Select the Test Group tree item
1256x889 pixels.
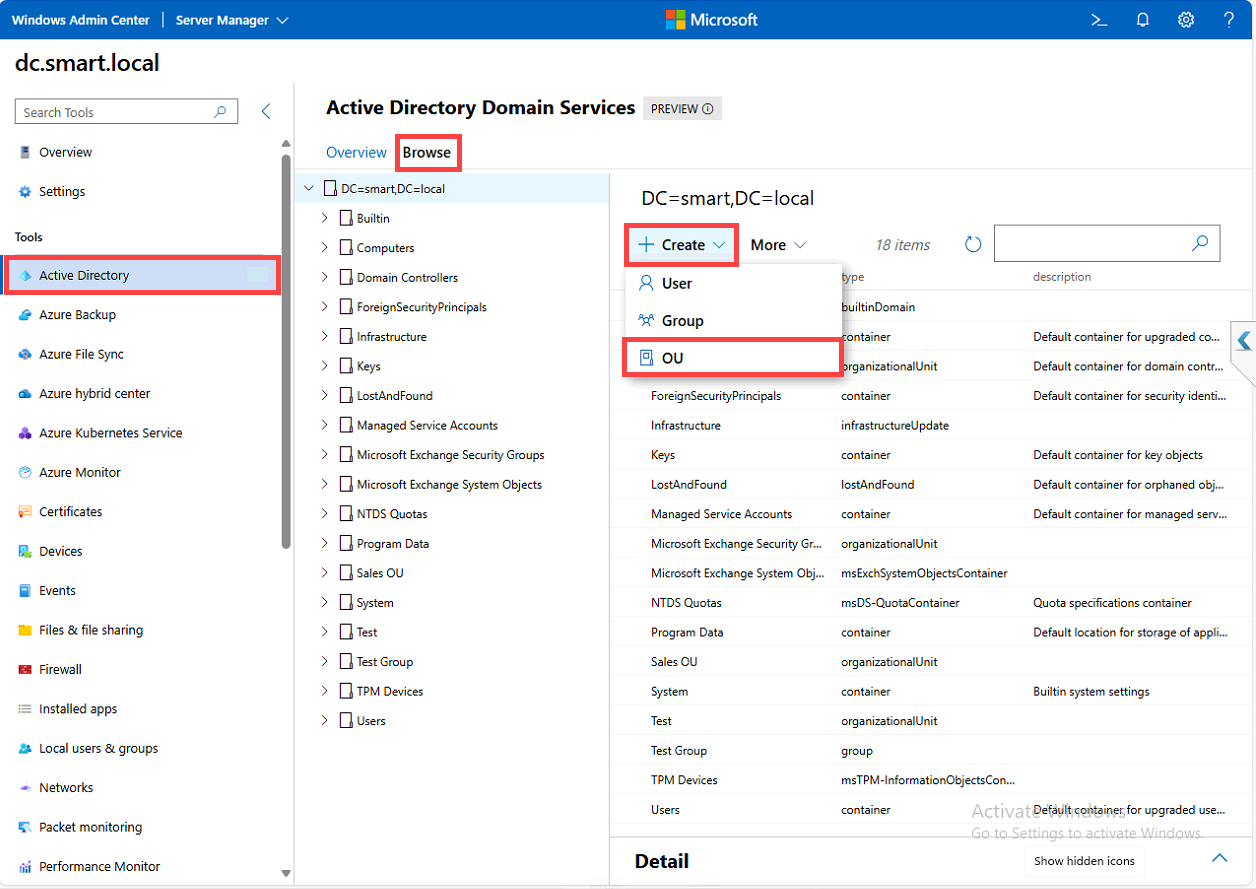pos(385,662)
